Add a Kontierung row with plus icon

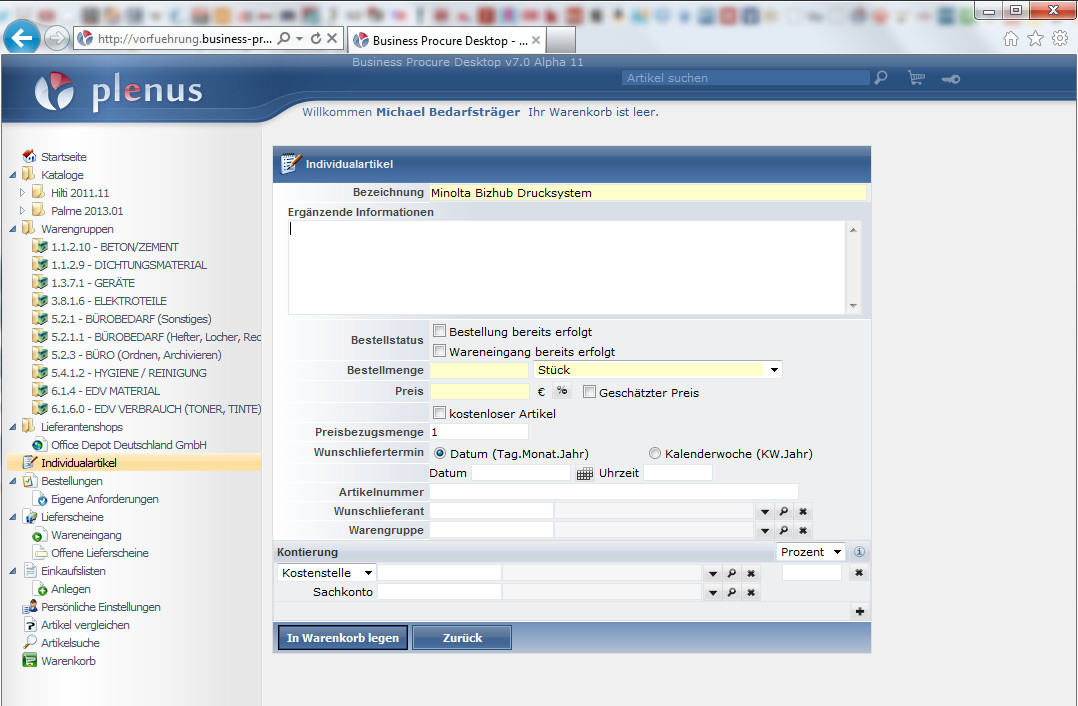click(x=859, y=611)
